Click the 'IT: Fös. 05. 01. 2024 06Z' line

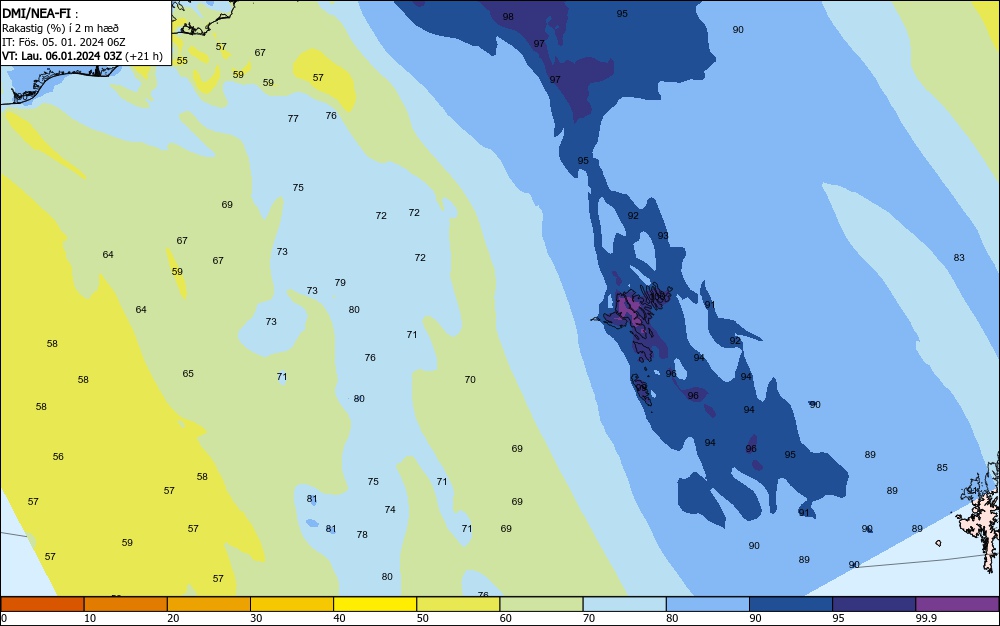pyautogui.click(x=63, y=42)
